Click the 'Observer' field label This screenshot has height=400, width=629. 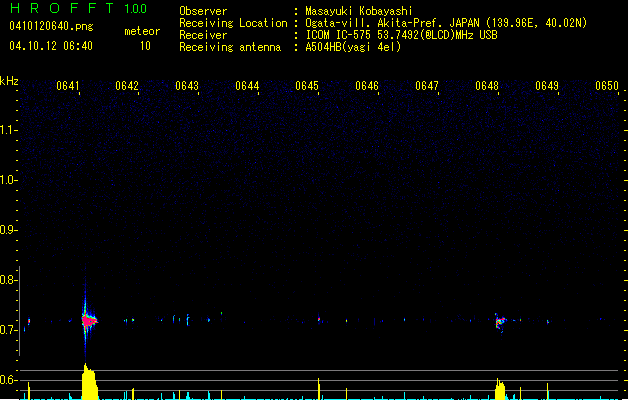pyautogui.click(x=203, y=11)
